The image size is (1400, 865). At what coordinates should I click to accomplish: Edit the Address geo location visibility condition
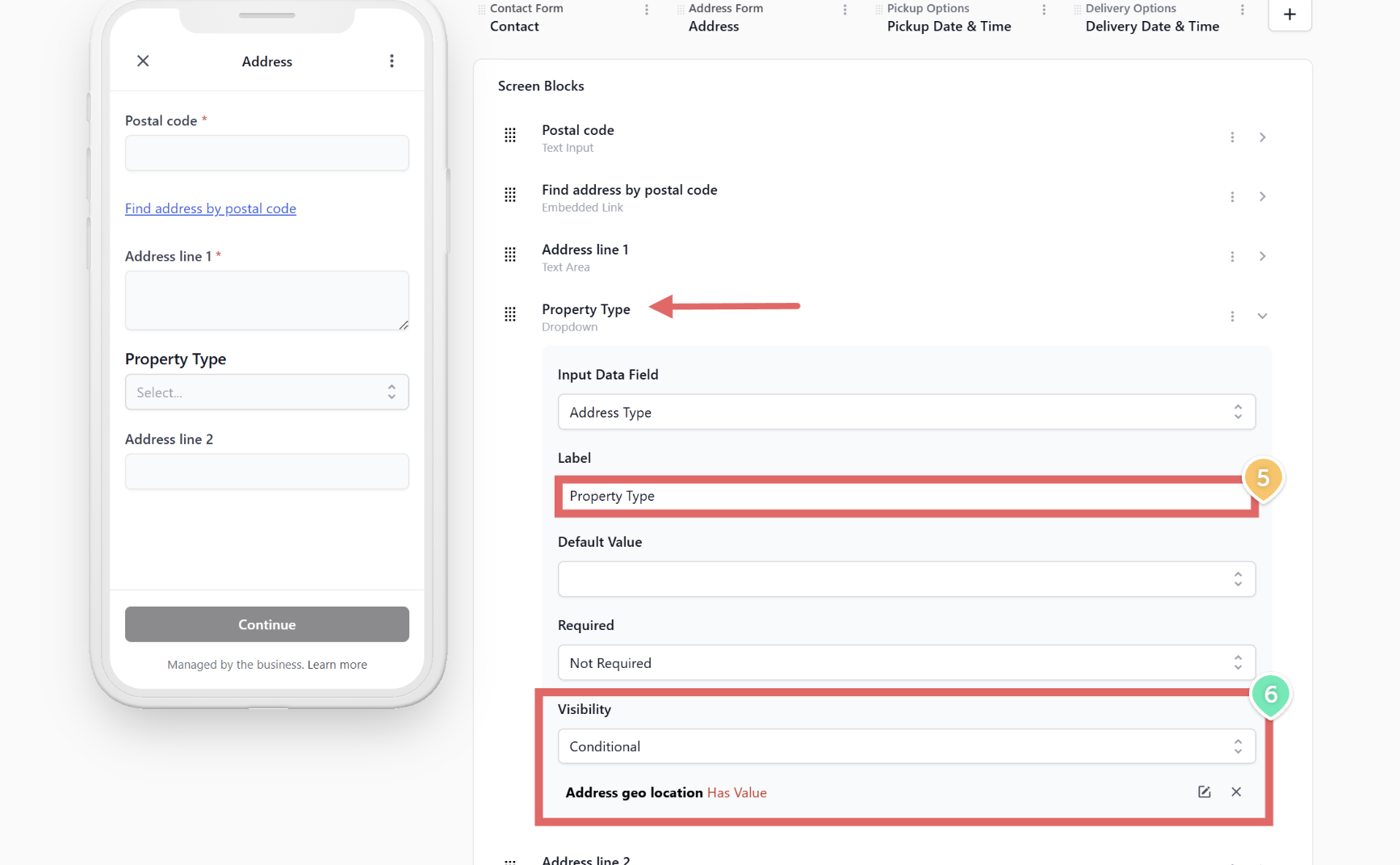(x=1204, y=792)
